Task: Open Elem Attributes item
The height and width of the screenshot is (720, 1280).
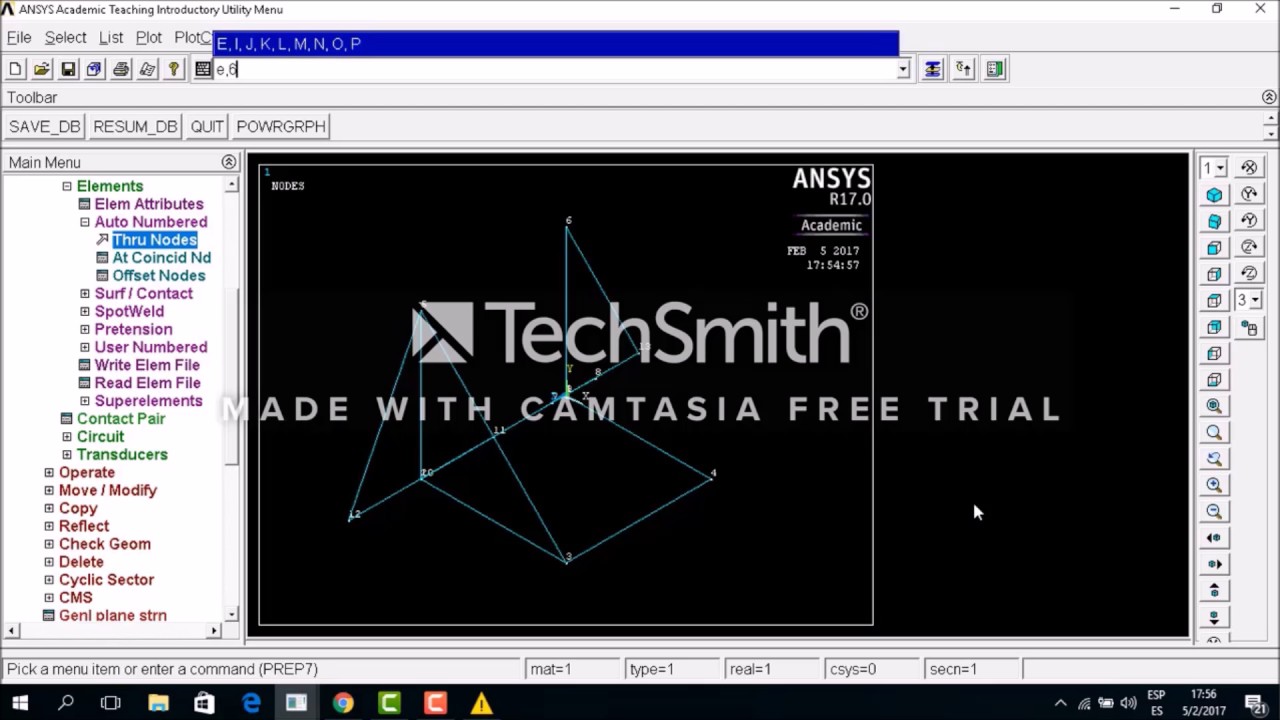Action: coord(148,204)
